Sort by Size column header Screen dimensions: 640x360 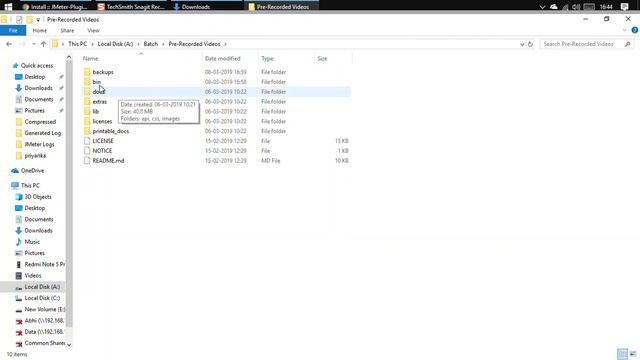333,58
